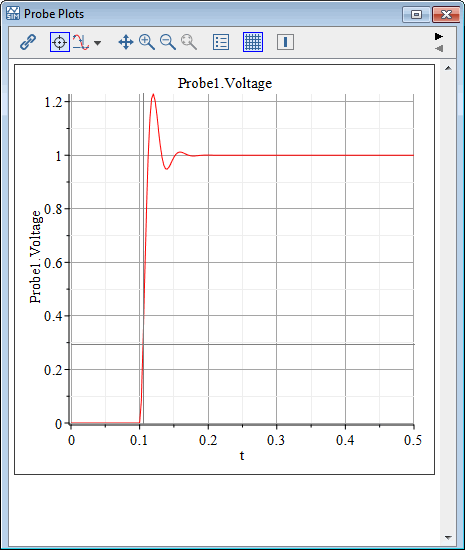Restore the Probe Plots window
The image size is (465, 550).
click(x=416, y=15)
